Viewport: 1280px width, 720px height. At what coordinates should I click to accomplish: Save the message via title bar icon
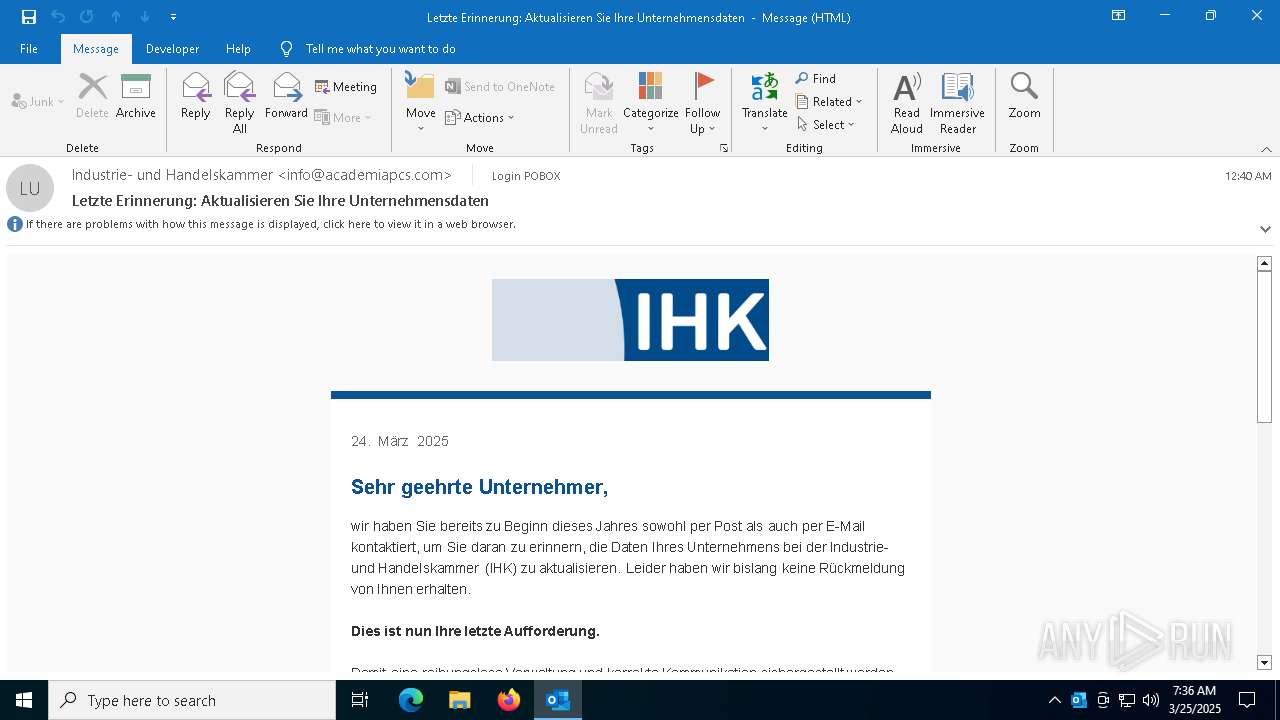(x=29, y=17)
